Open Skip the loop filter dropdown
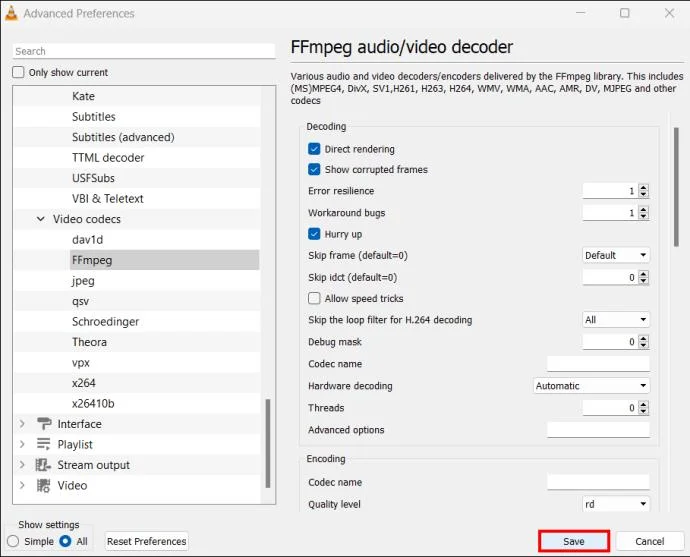The image size is (690, 557). click(616, 320)
